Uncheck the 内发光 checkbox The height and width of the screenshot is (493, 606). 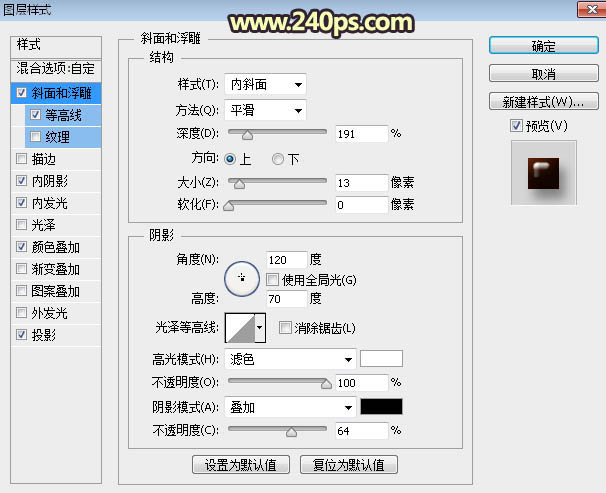click(22, 203)
